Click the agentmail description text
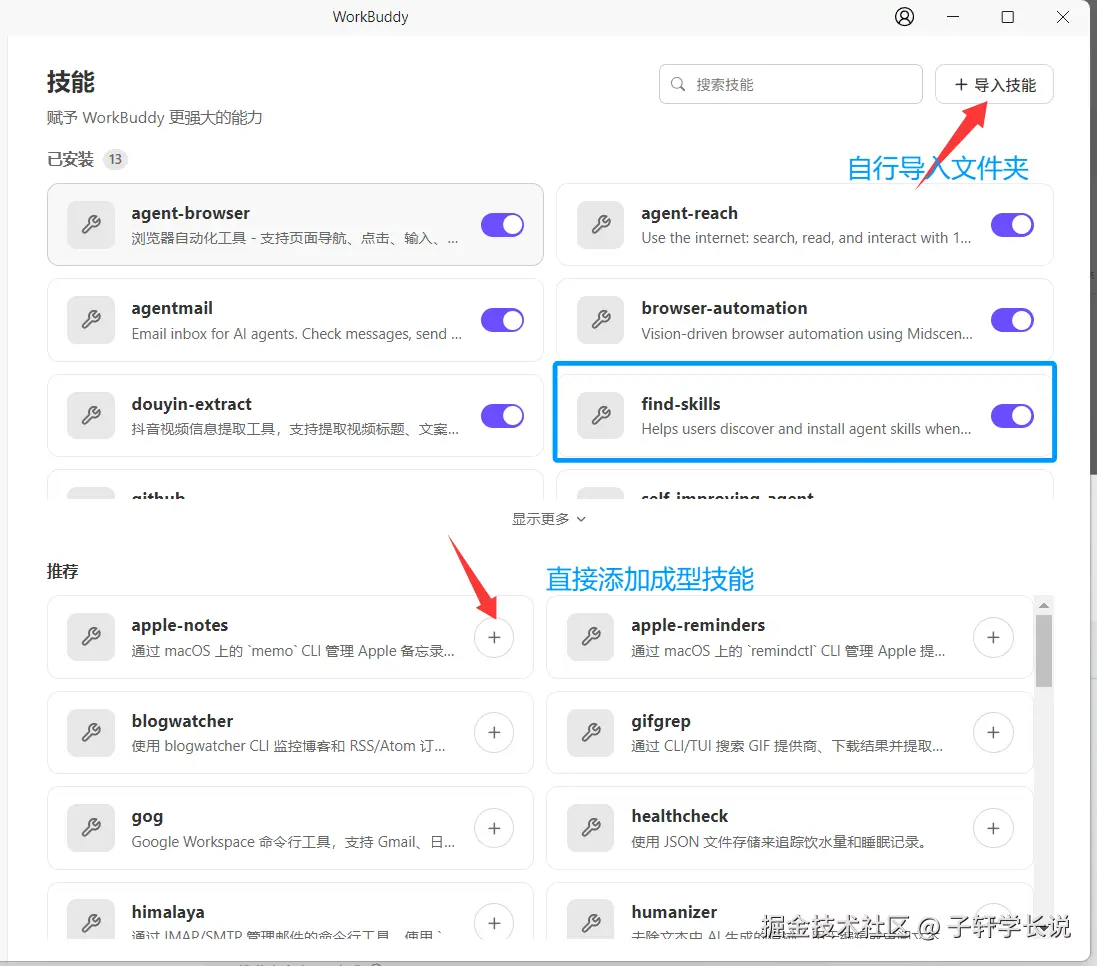This screenshot has height=966, width=1097. [x=297, y=334]
